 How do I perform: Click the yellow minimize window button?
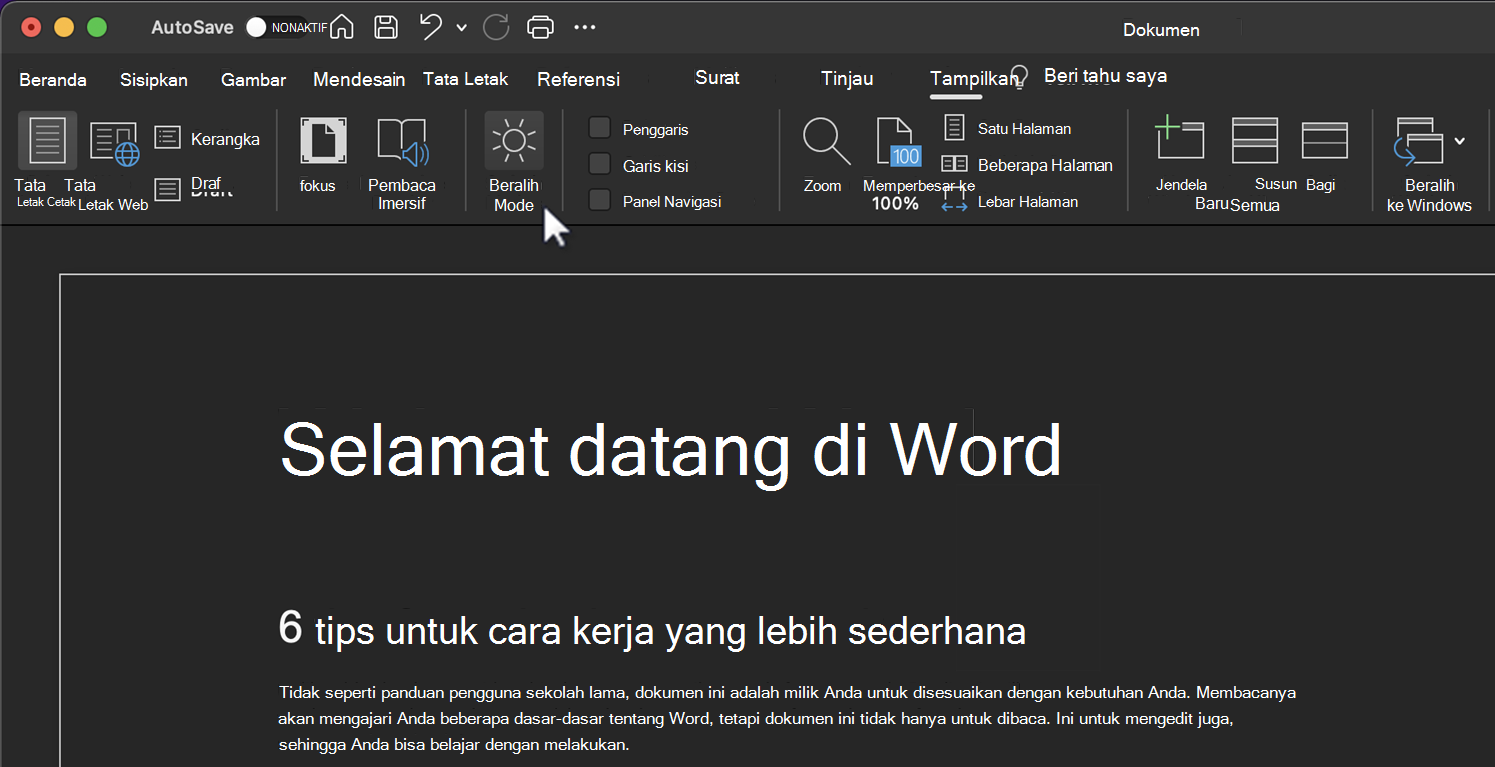[x=64, y=27]
